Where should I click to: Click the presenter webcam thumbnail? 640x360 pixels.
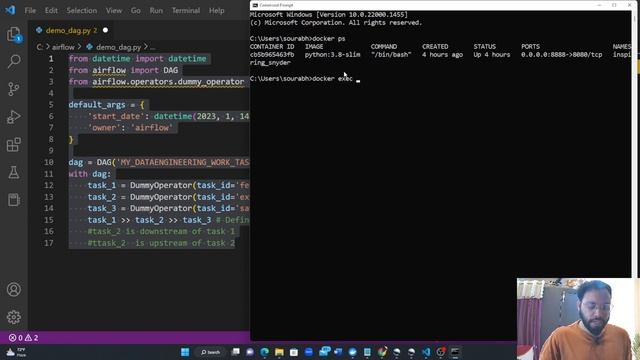tap(578, 319)
